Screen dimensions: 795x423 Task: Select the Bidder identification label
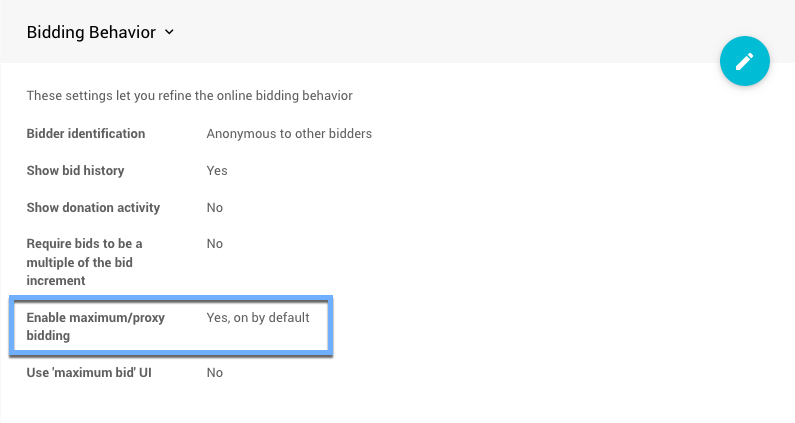click(86, 133)
